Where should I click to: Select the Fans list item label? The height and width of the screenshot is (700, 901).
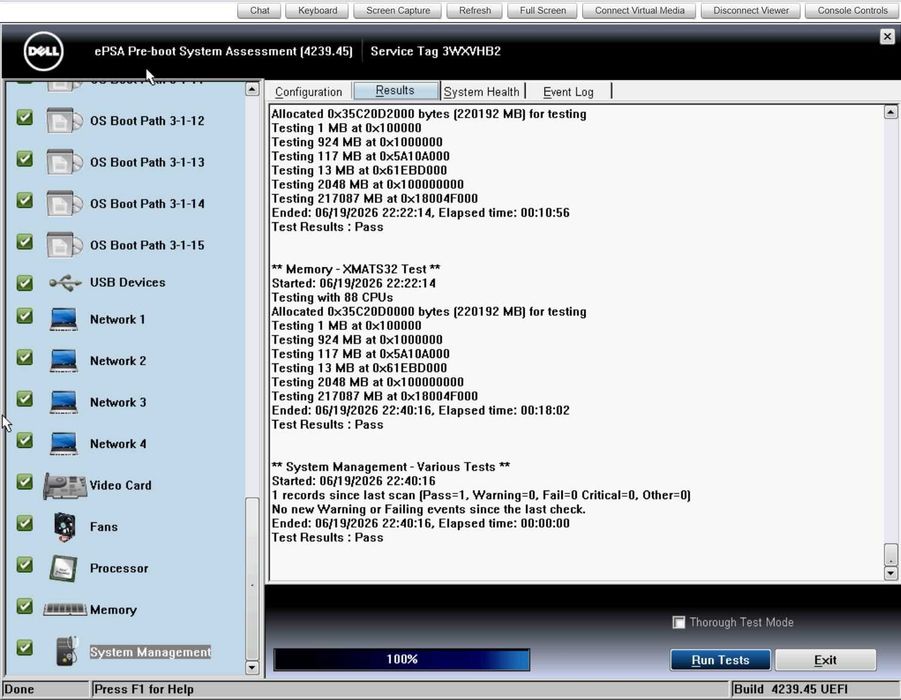[x=103, y=527]
